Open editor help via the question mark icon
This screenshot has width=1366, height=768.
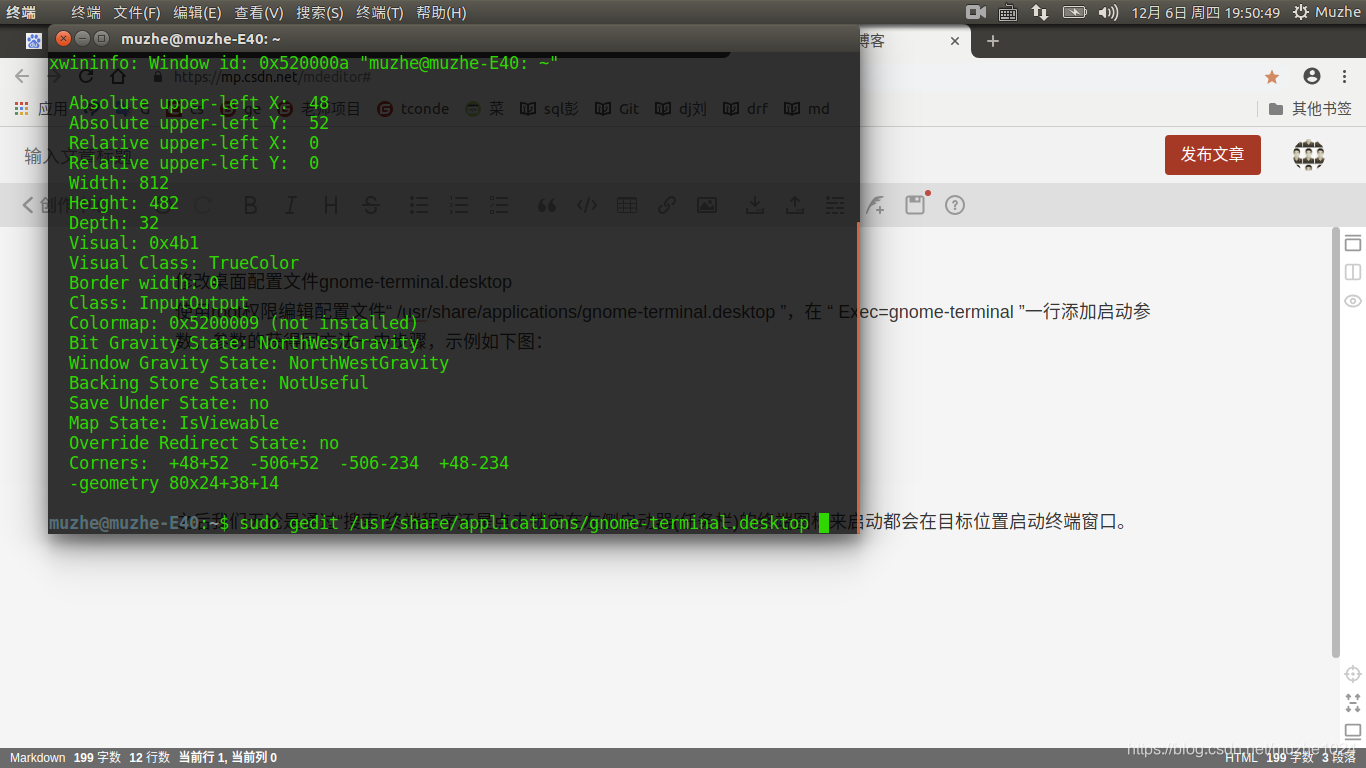tap(955, 205)
